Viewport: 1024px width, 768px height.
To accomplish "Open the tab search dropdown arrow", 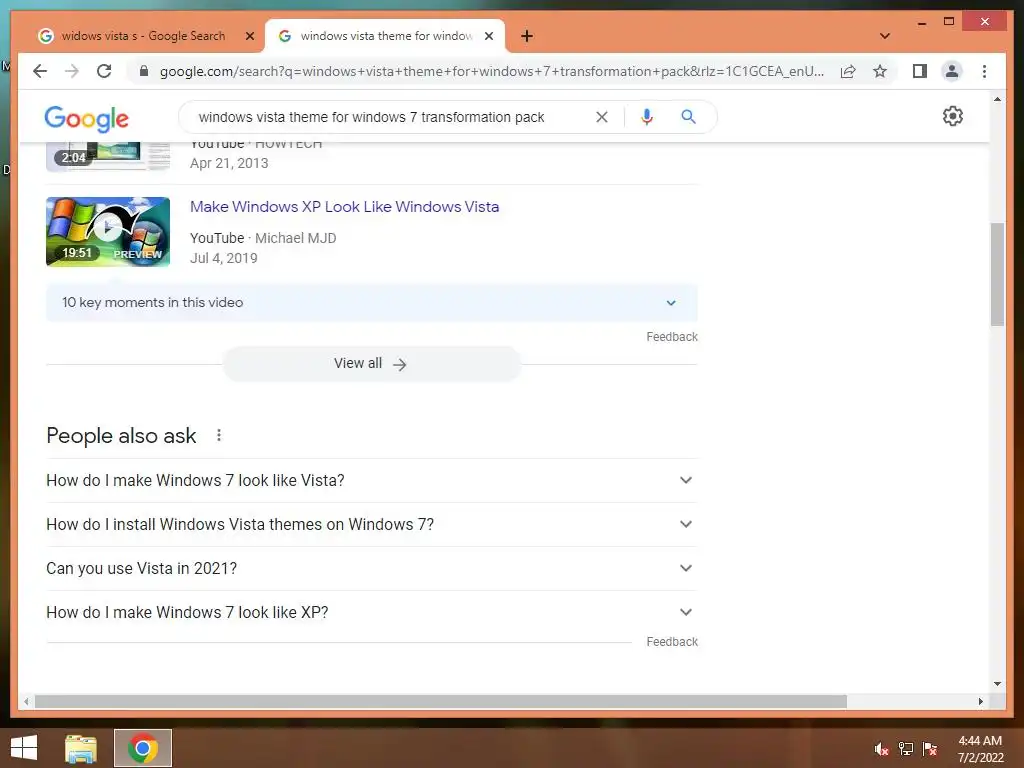I will pos(885,36).
